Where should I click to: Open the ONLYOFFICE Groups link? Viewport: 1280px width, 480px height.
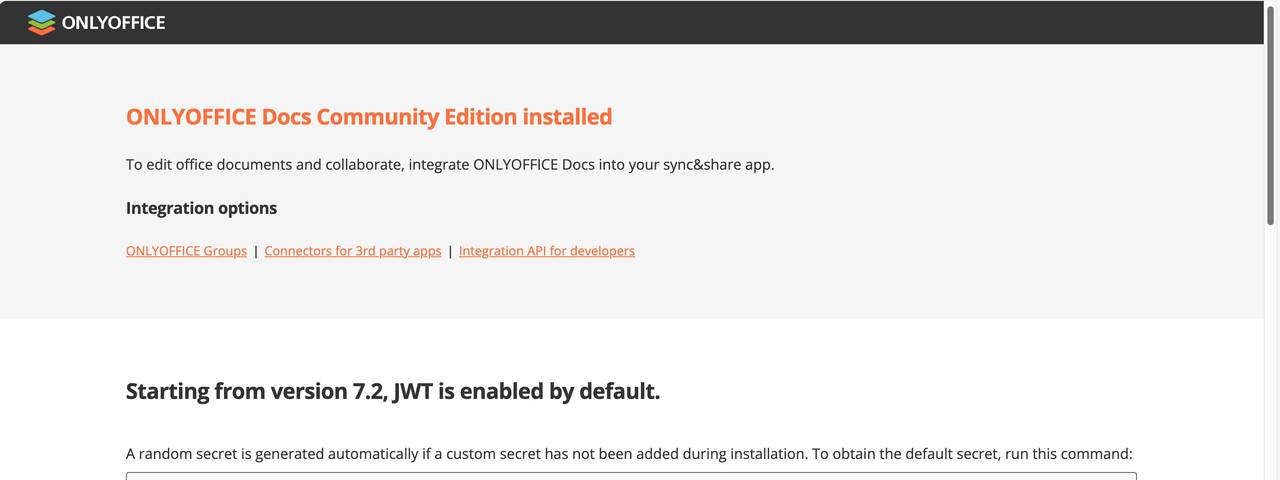coord(186,251)
